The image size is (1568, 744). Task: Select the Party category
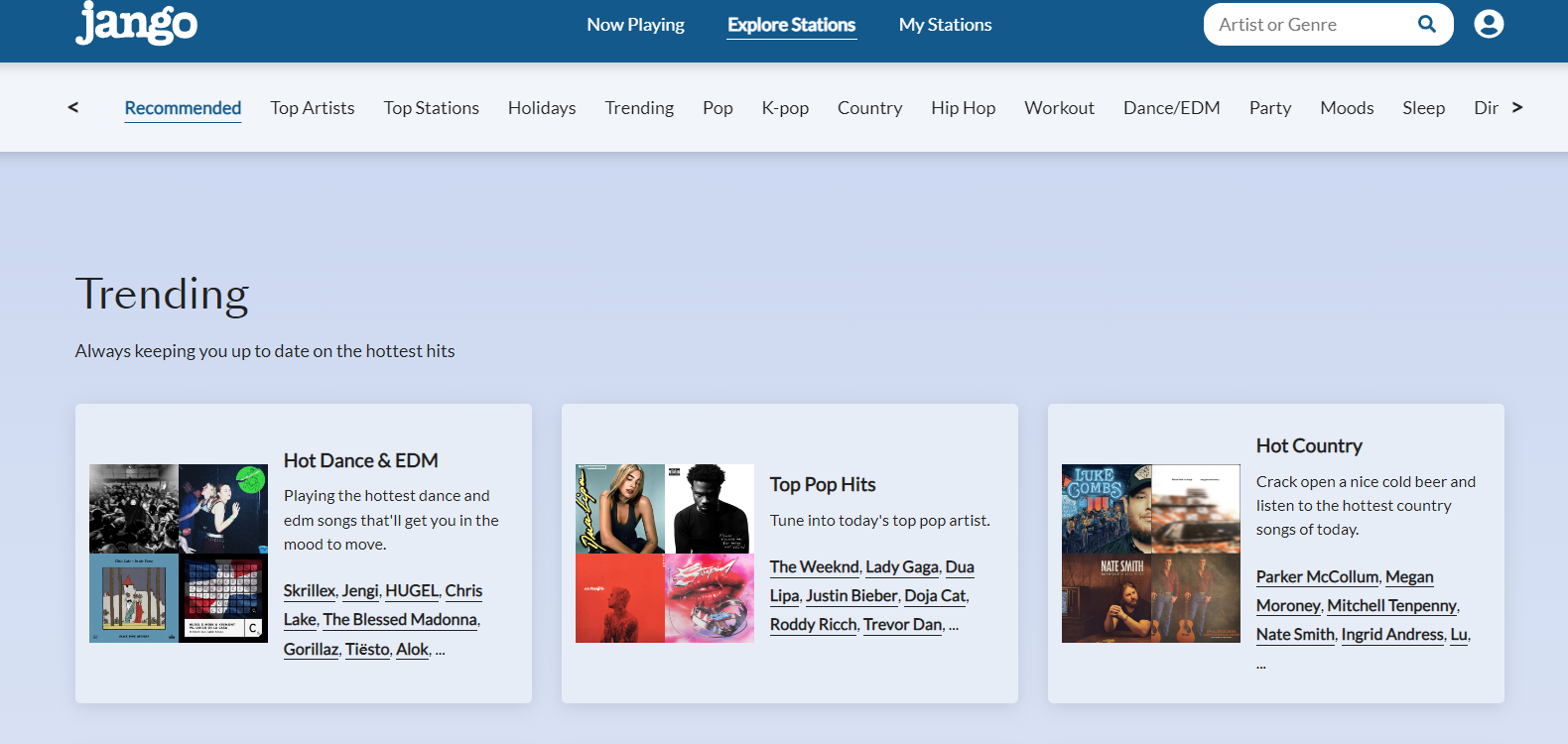tap(1270, 108)
